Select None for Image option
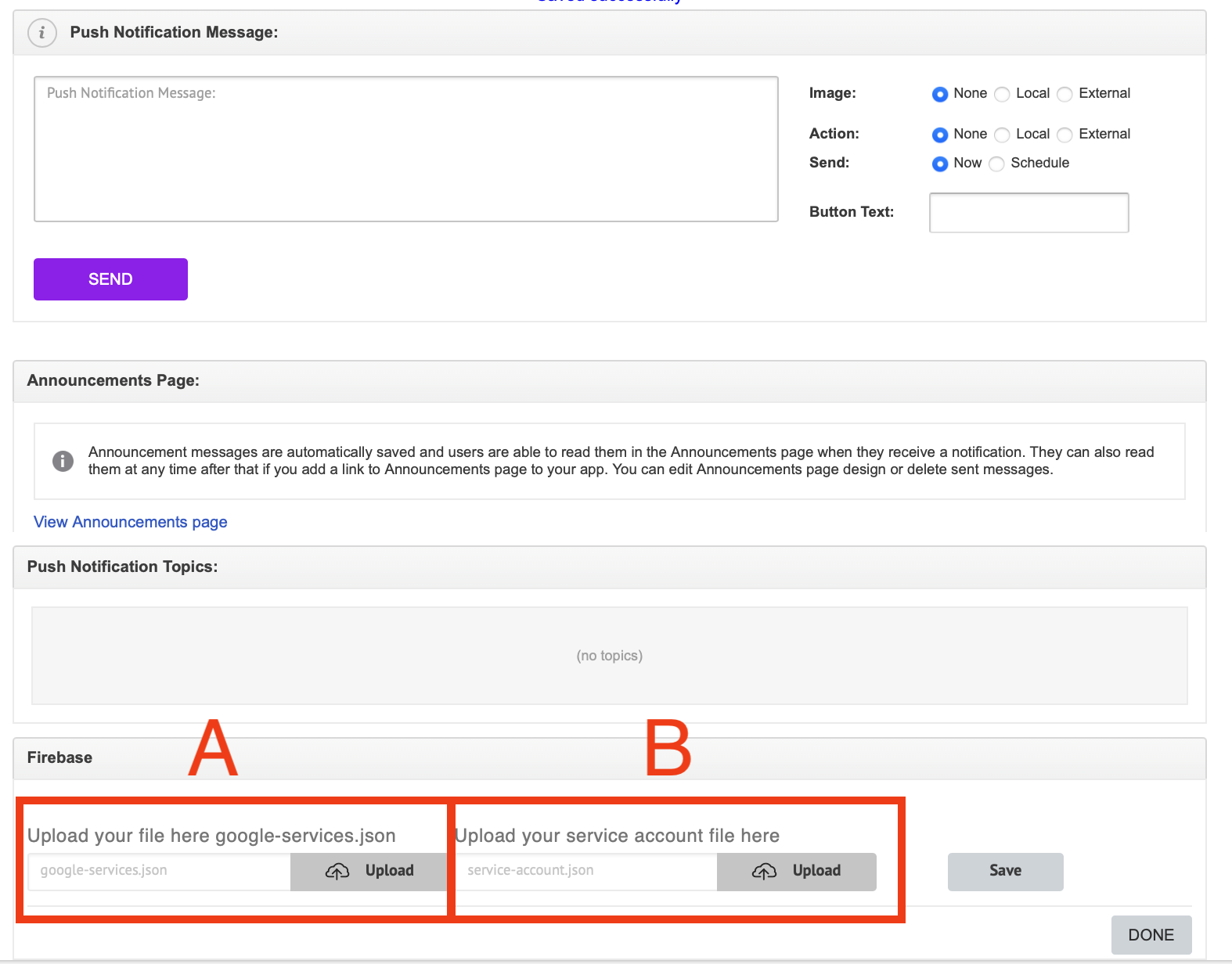The image size is (1232, 964). click(940, 95)
